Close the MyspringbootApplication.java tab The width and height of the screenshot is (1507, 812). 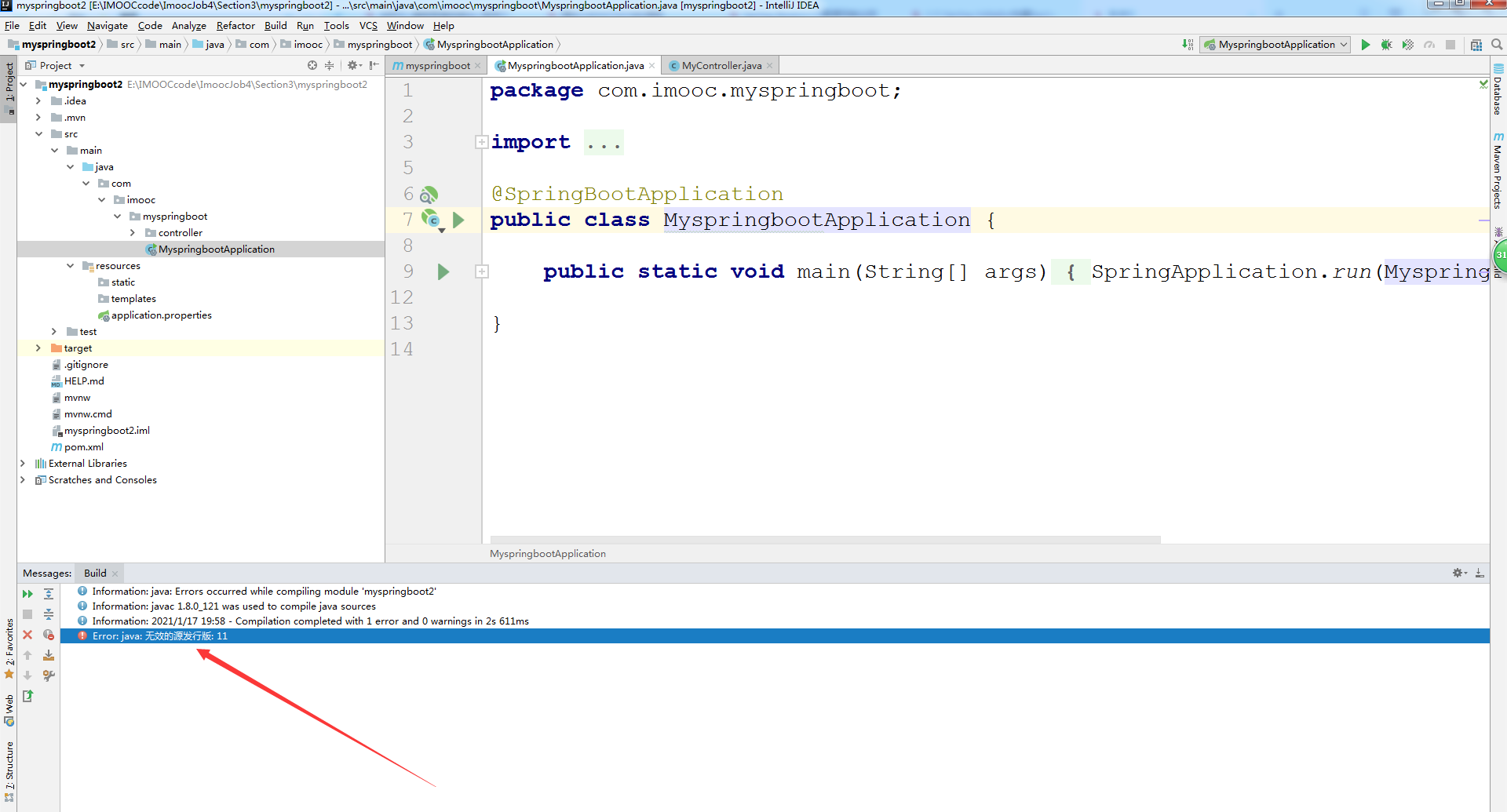point(651,66)
